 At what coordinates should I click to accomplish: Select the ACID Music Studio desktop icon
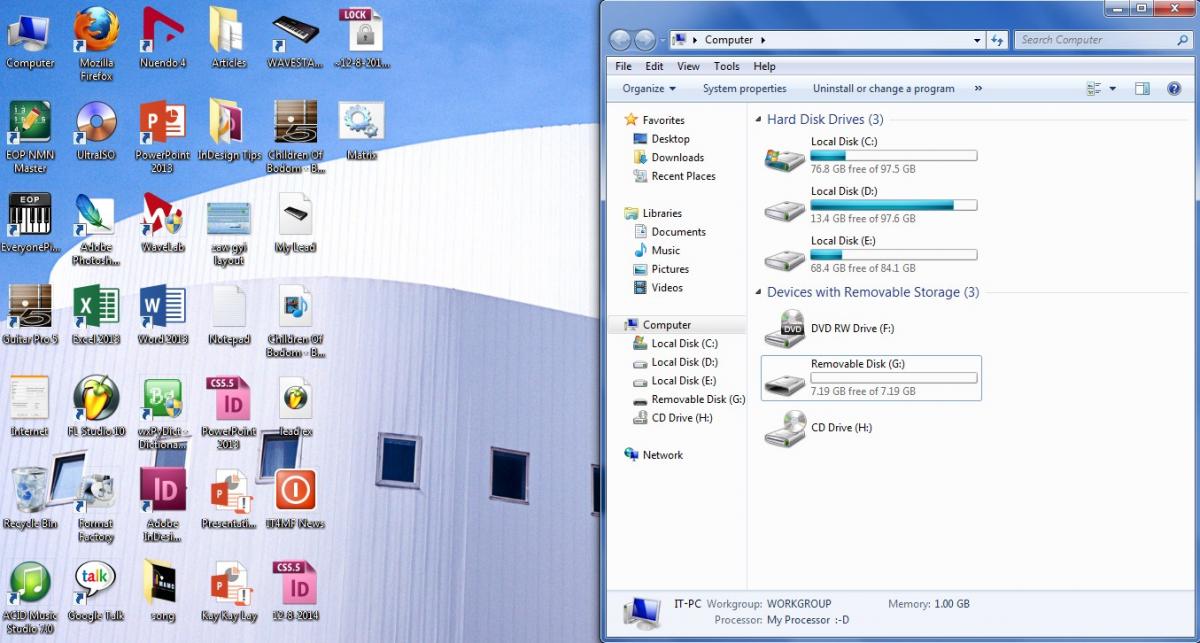(x=30, y=598)
